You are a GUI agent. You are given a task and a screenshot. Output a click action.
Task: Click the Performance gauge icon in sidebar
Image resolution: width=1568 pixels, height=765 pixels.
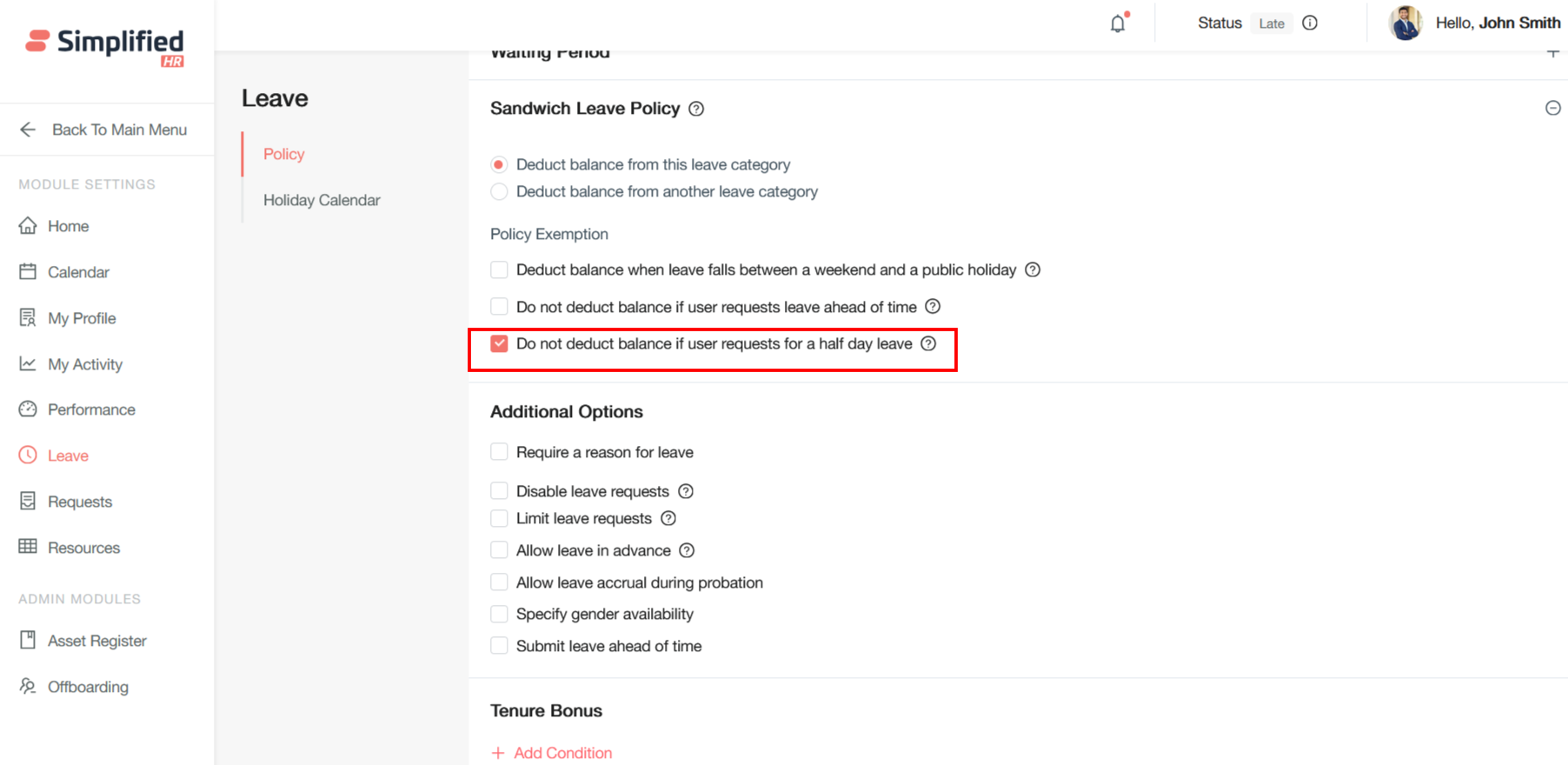pyautogui.click(x=28, y=409)
